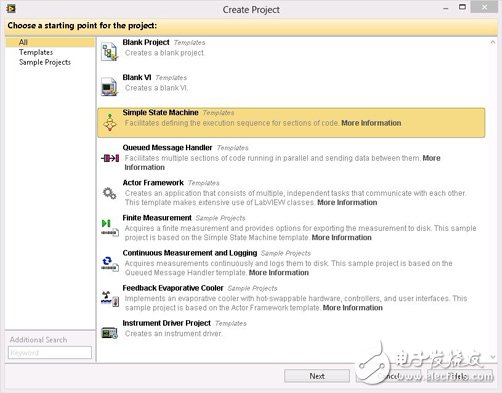Click the LabVIEW icon in title bar
The image size is (502, 393).
11,9
